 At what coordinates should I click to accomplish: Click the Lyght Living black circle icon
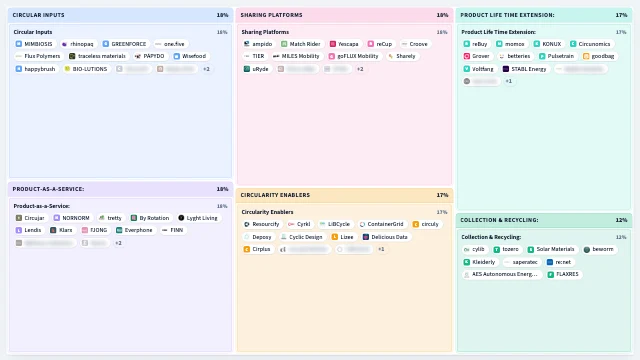[x=181, y=218]
